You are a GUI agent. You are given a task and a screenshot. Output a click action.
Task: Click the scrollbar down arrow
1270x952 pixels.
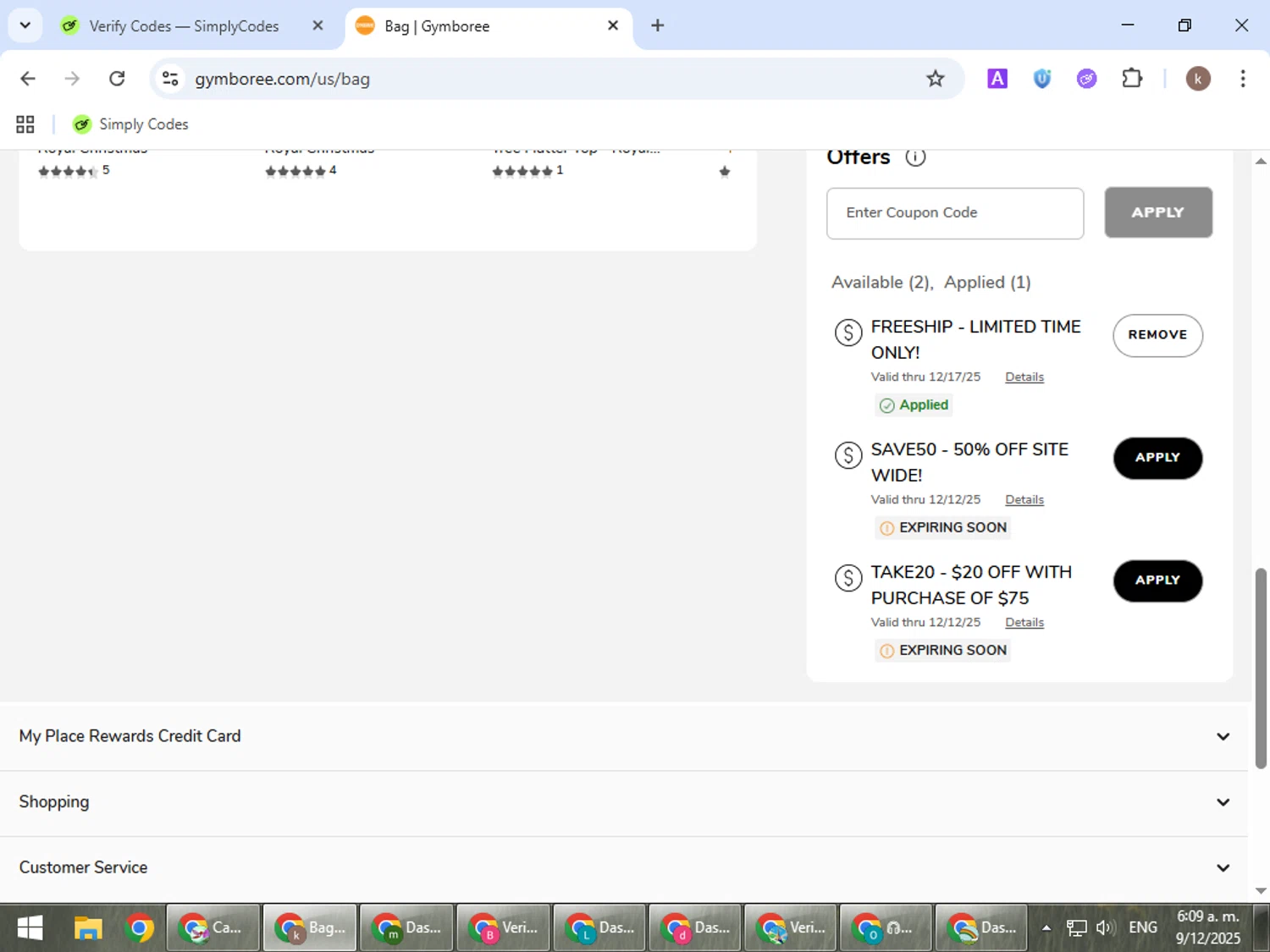1261,891
